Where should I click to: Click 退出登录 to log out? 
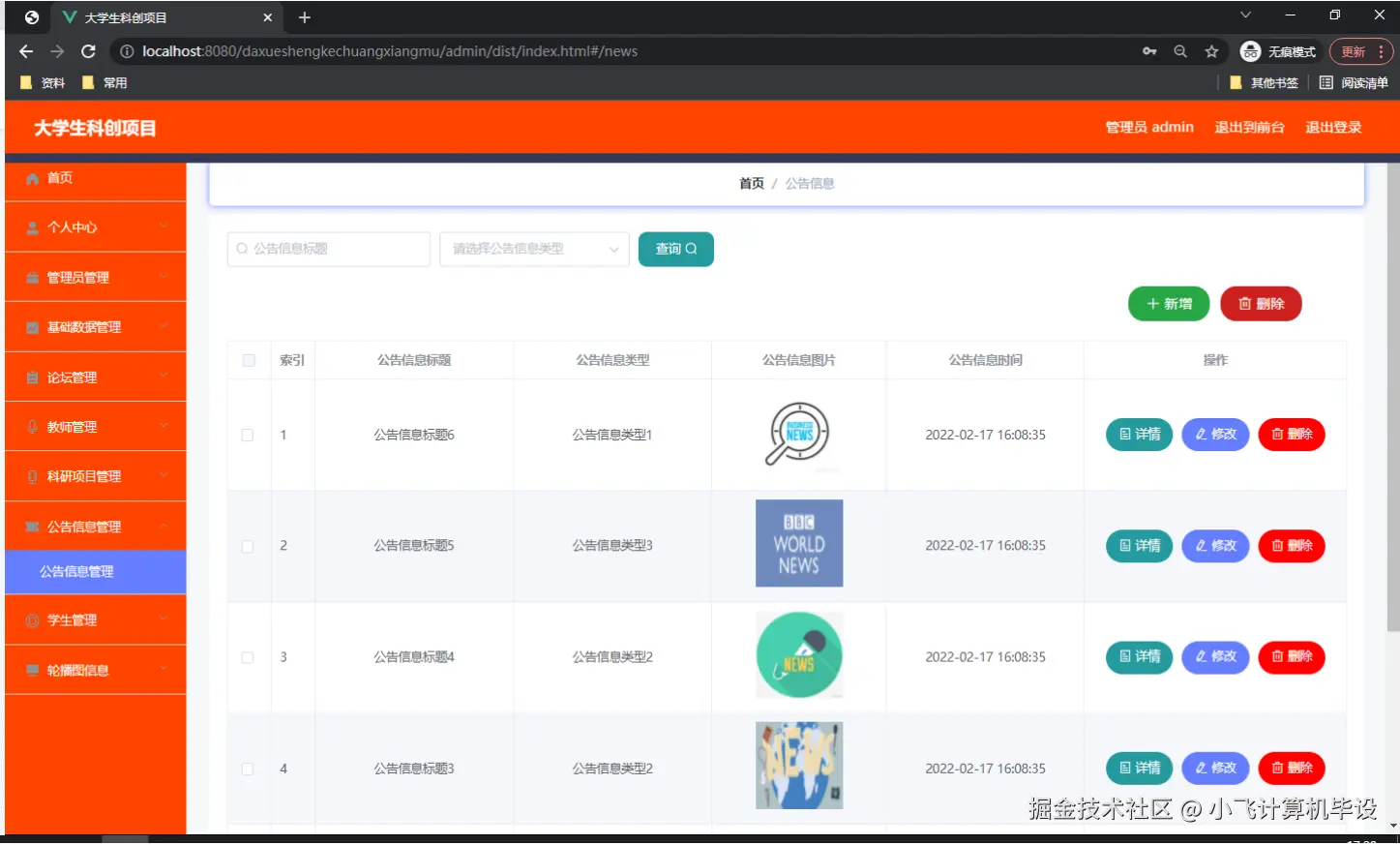[1333, 127]
